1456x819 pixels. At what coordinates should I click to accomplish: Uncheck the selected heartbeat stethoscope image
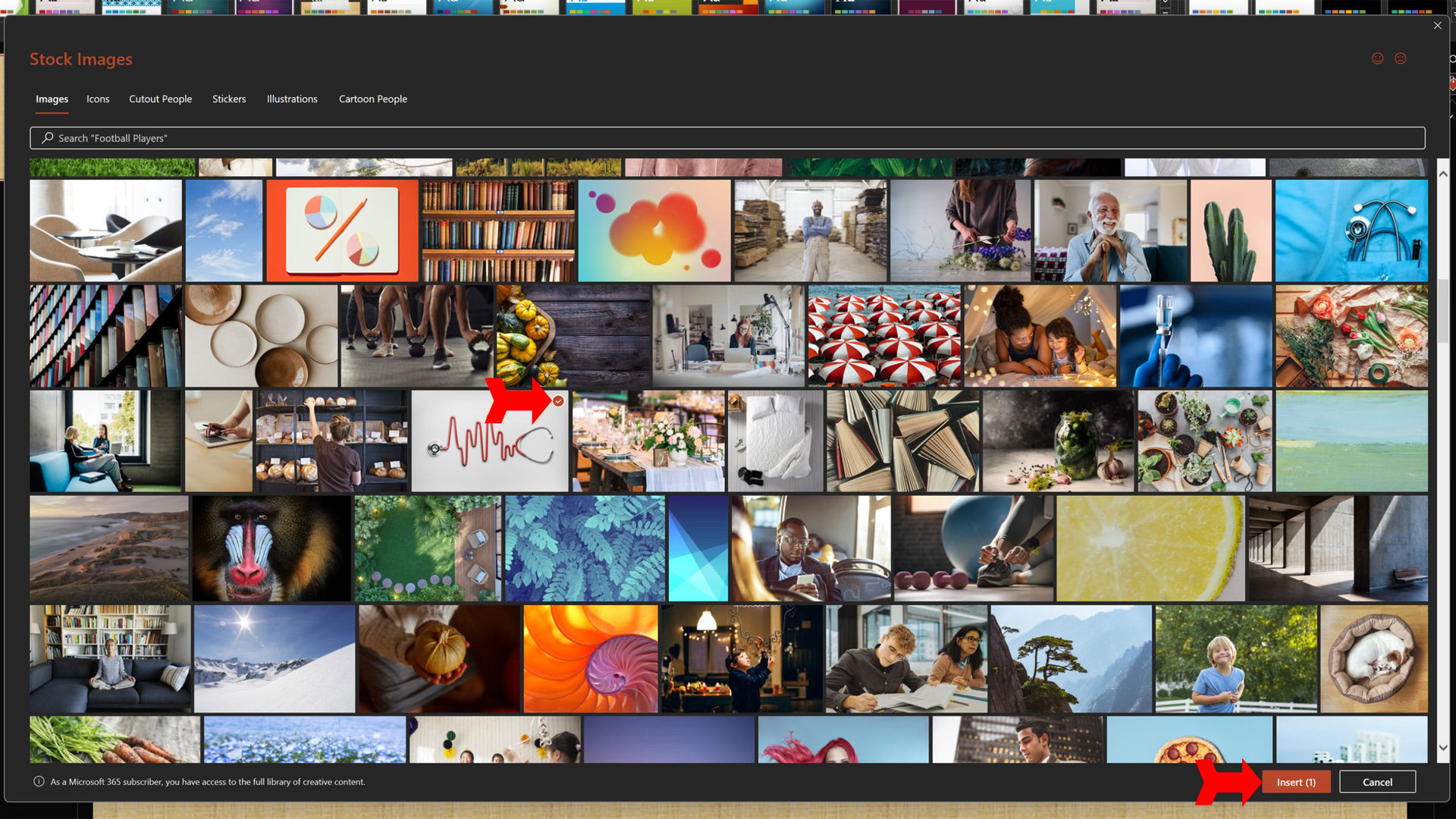point(558,401)
